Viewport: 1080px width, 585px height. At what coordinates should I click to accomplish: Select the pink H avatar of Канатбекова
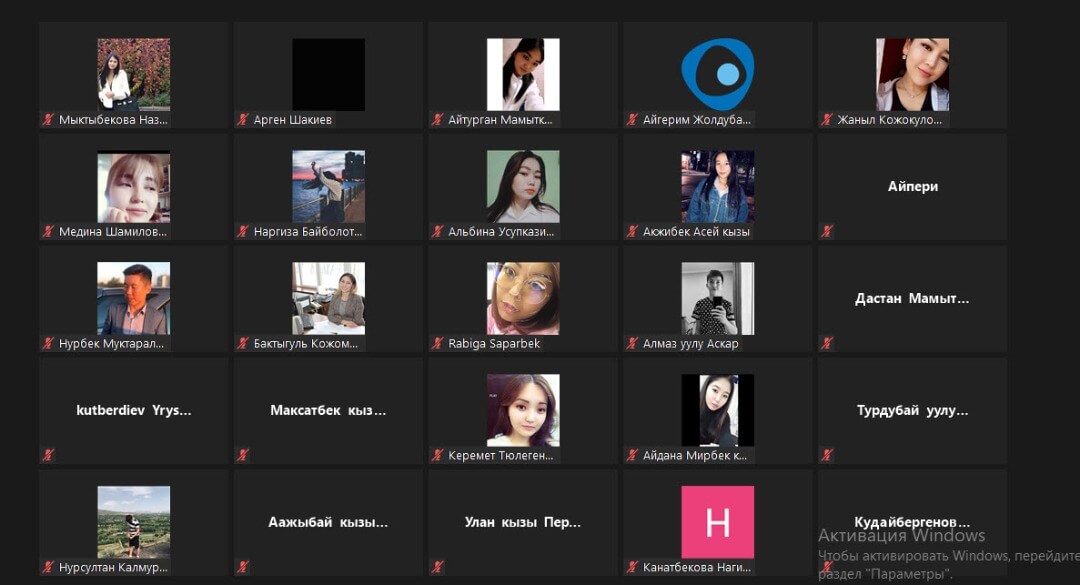[x=717, y=522]
